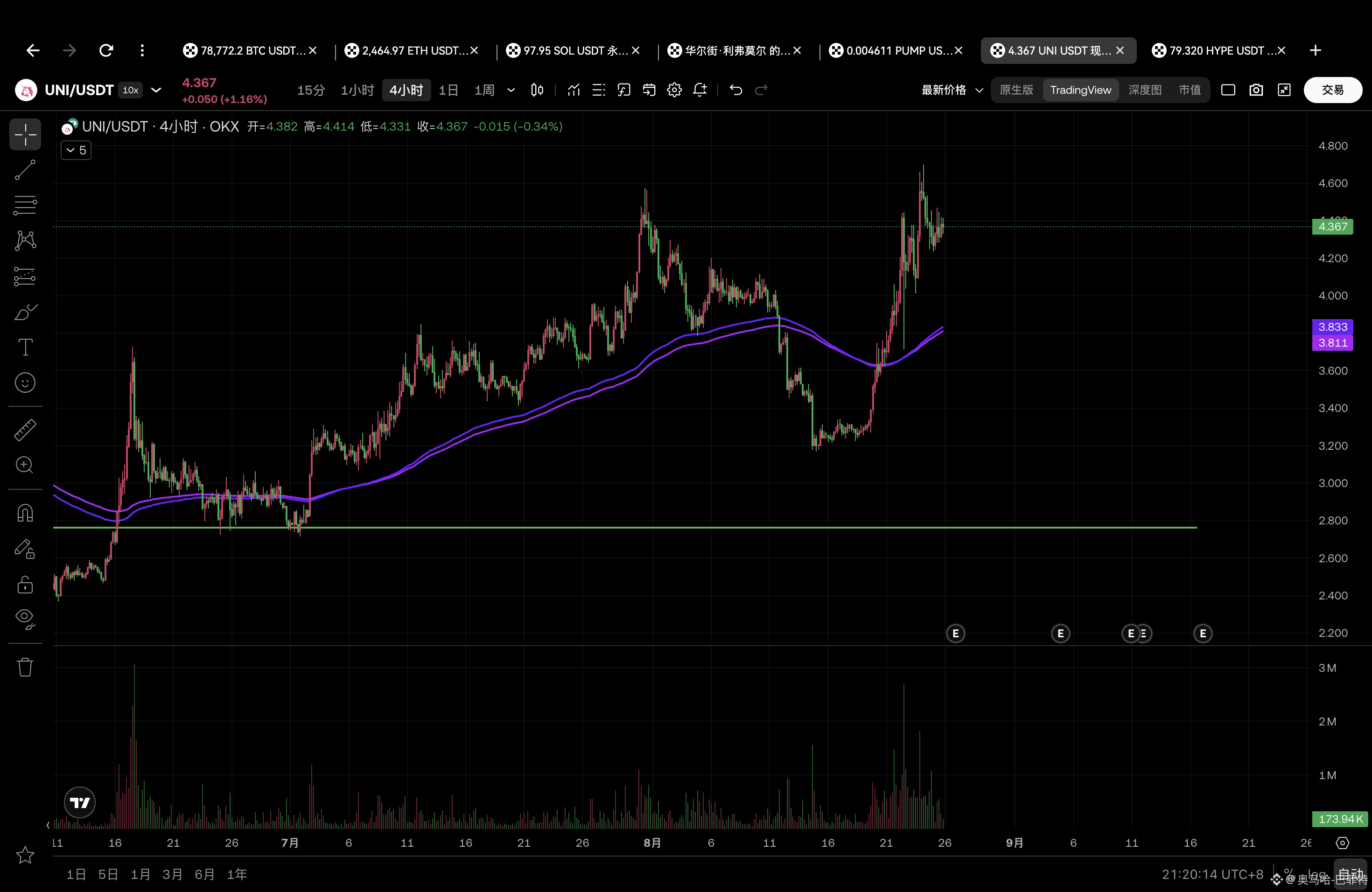Switch to TradingView chart view
Screen dimensions: 1372x892
(x=1080, y=90)
